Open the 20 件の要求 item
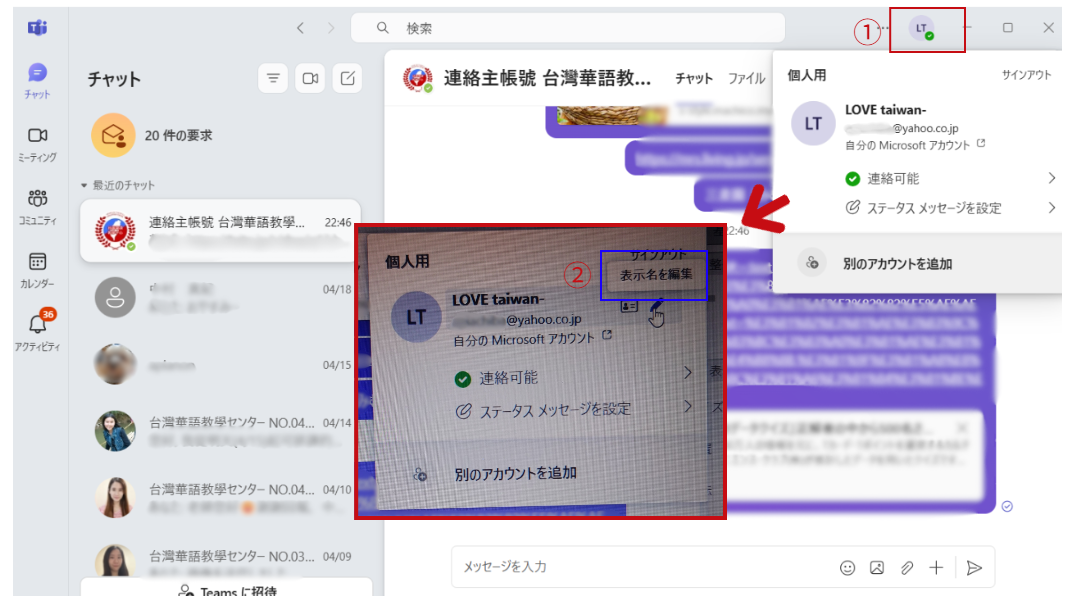 click(x=178, y=135)
